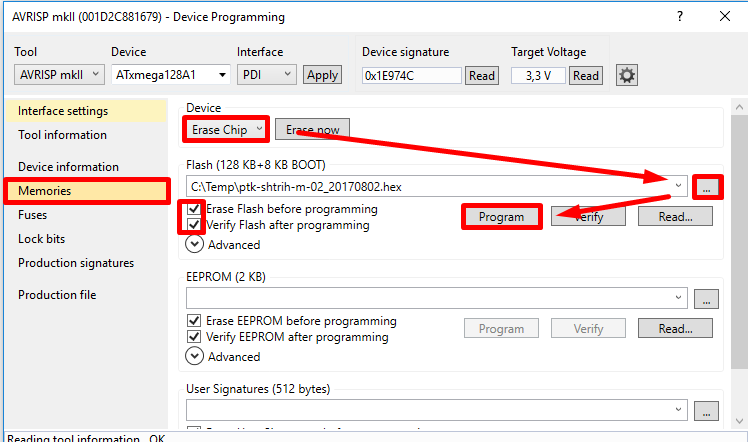Image resolution: width=748 pixels, height=442 pixels.
Task: Select Fuses in the sidebar
Action: tap(33, 215)
